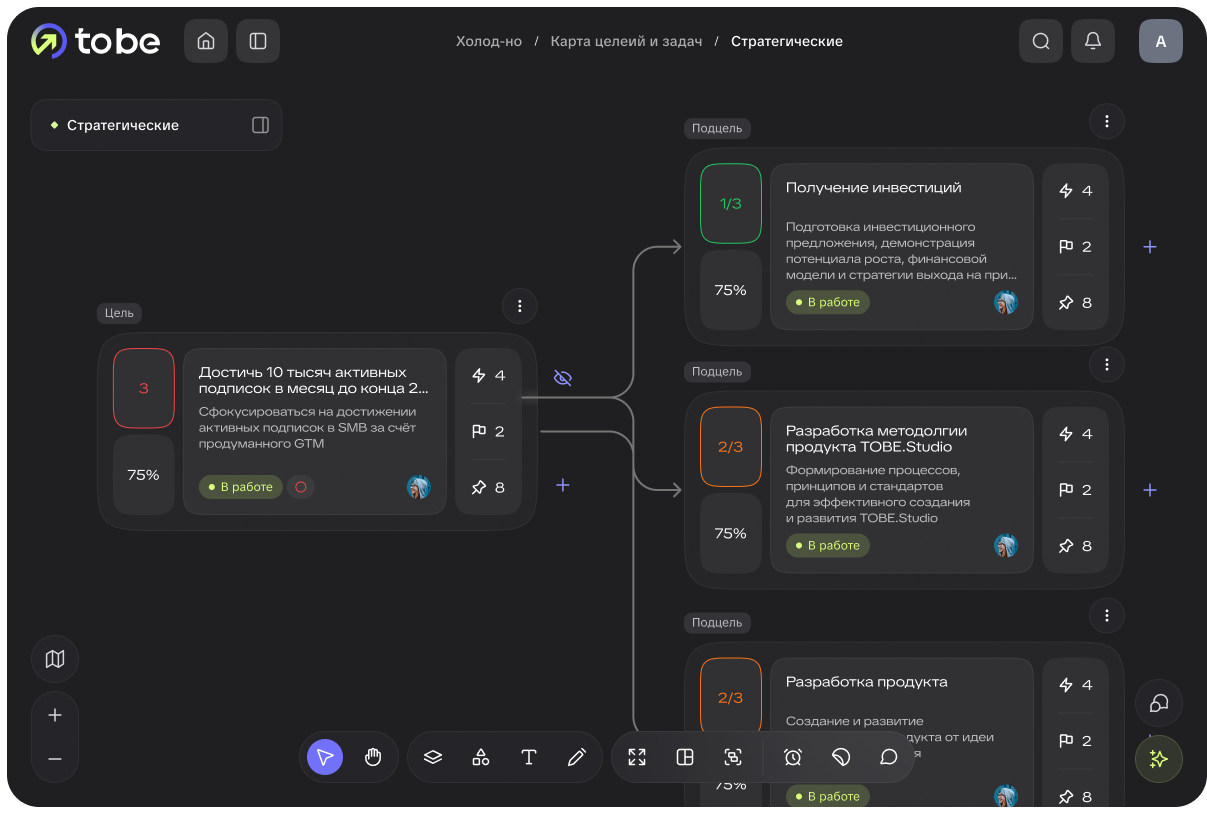The width and height of the screenshot is (1207, 814).
Task: Zoom out with the minus button
Action: coord(55,759)
